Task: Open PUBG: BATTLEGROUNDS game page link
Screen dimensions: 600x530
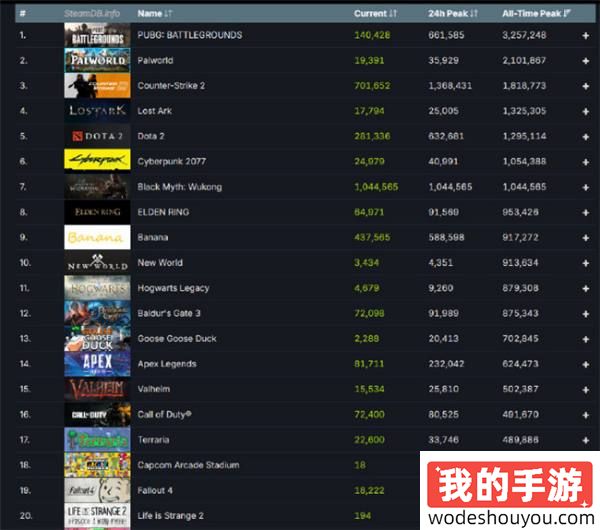Action: click(x=190, y=35)
